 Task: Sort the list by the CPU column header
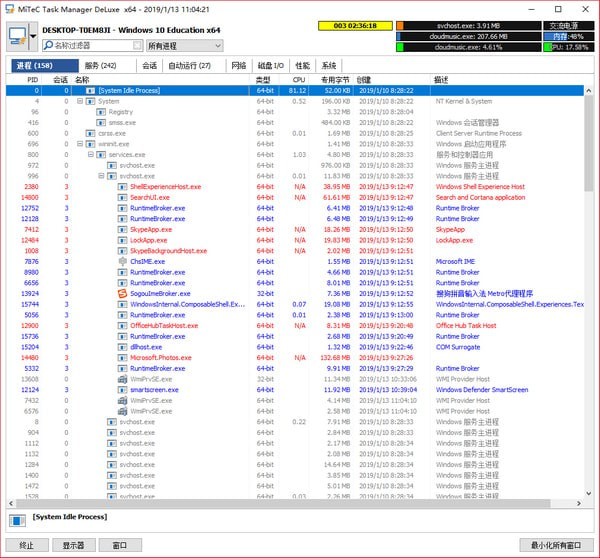point(298,79)
